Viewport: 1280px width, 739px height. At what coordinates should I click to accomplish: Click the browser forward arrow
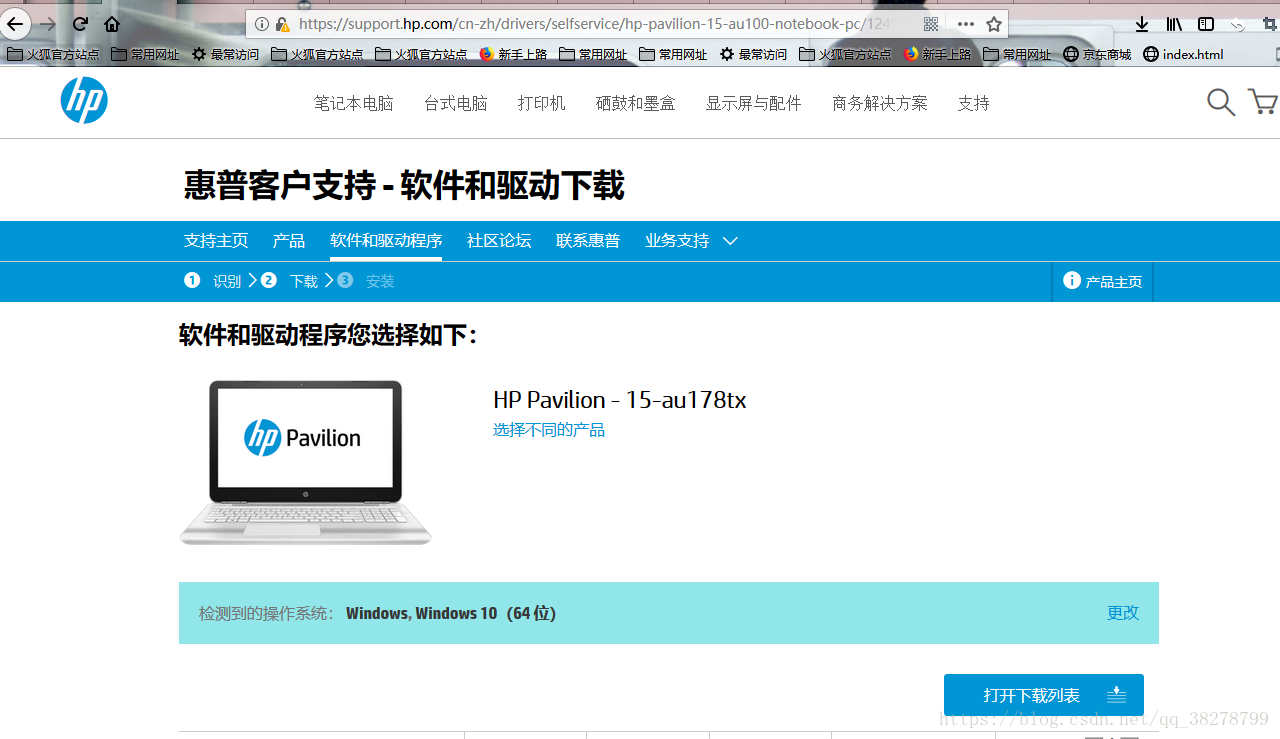click(x=48, y=24)
